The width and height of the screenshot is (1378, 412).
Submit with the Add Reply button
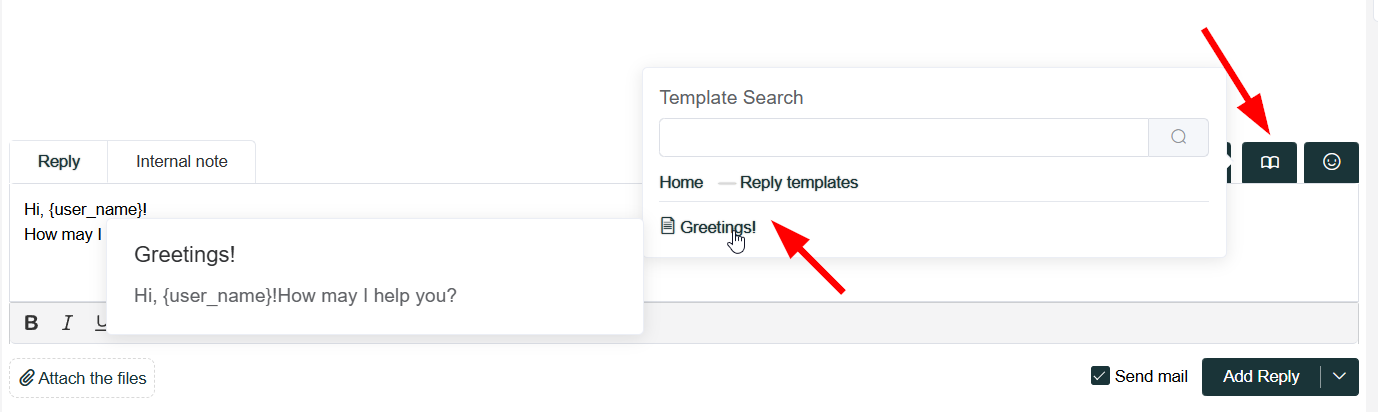point(1261,376)
